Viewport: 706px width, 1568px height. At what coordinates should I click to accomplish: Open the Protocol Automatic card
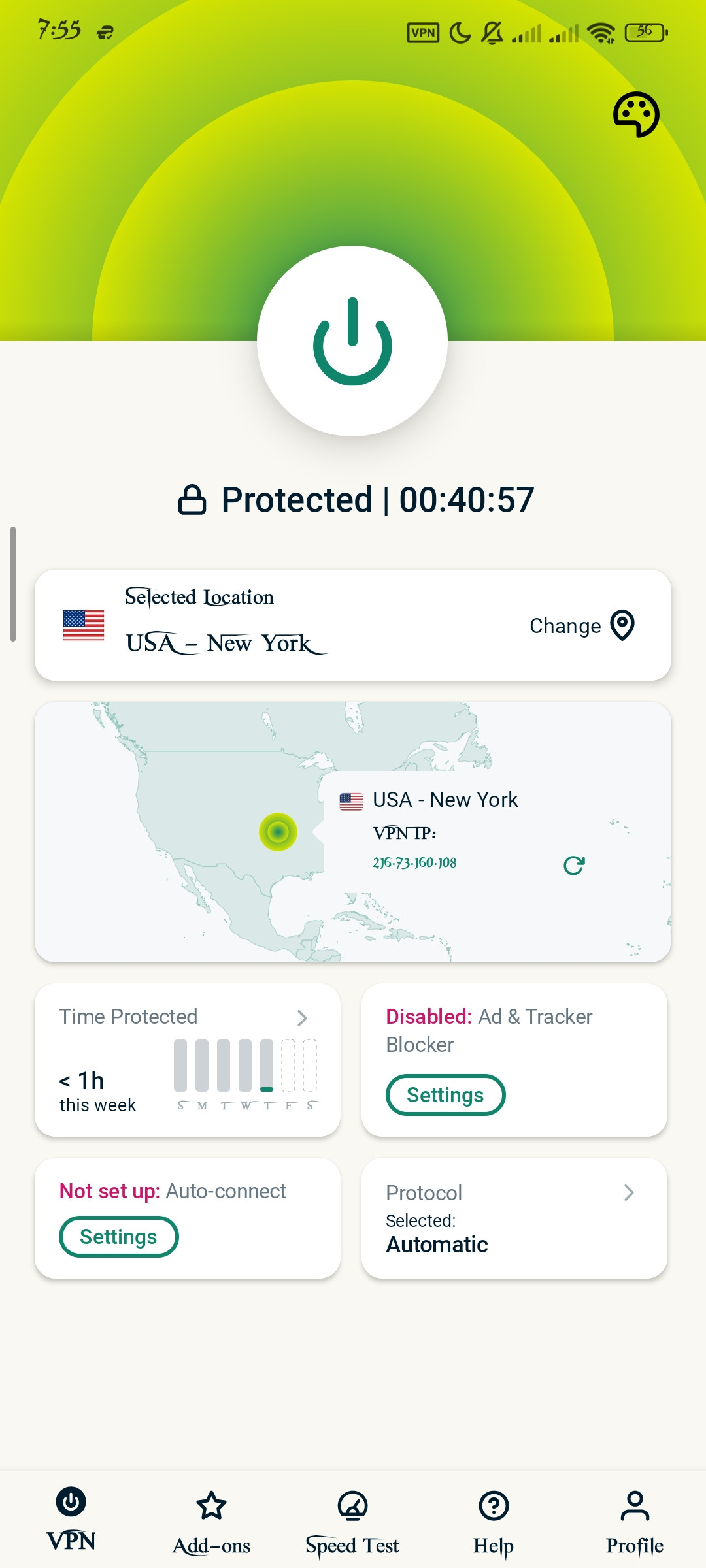(x=514, y=1218)
